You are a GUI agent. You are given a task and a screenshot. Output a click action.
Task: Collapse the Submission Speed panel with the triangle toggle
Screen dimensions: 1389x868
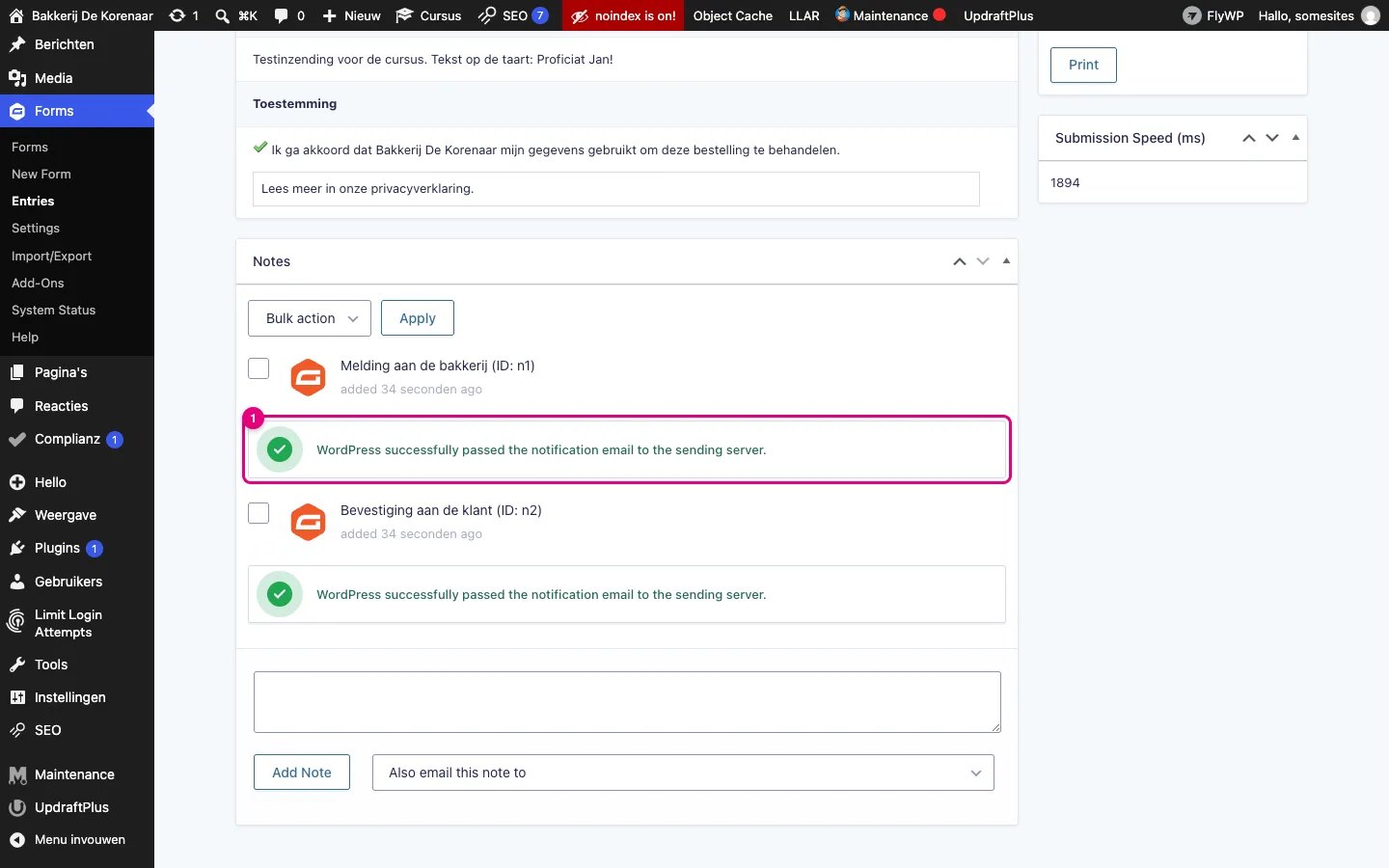click(1295, 138)
